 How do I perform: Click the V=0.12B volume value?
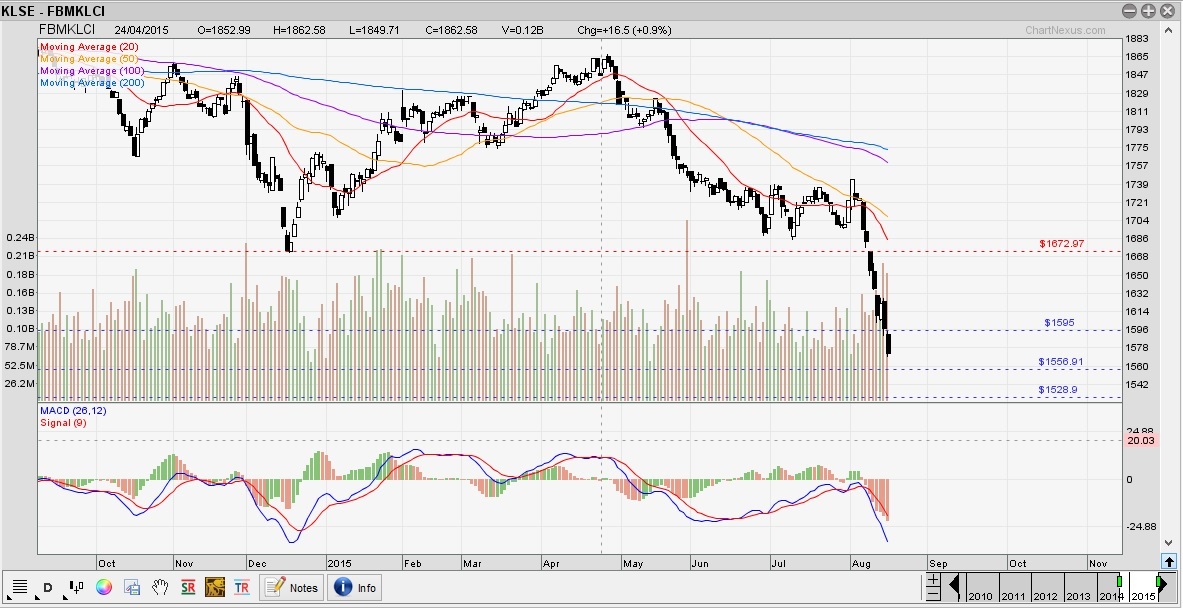point(523,30)
